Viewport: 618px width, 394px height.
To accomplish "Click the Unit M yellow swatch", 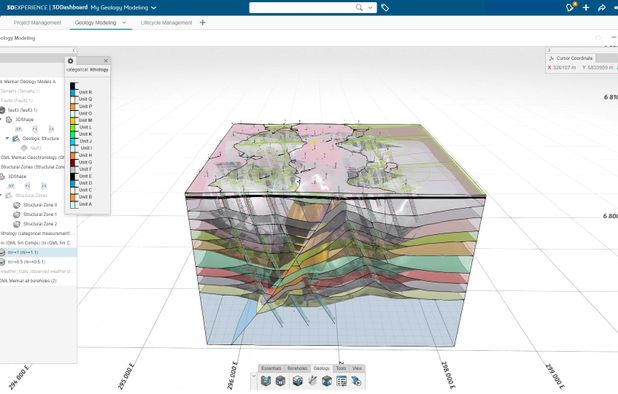I will 73,120.
